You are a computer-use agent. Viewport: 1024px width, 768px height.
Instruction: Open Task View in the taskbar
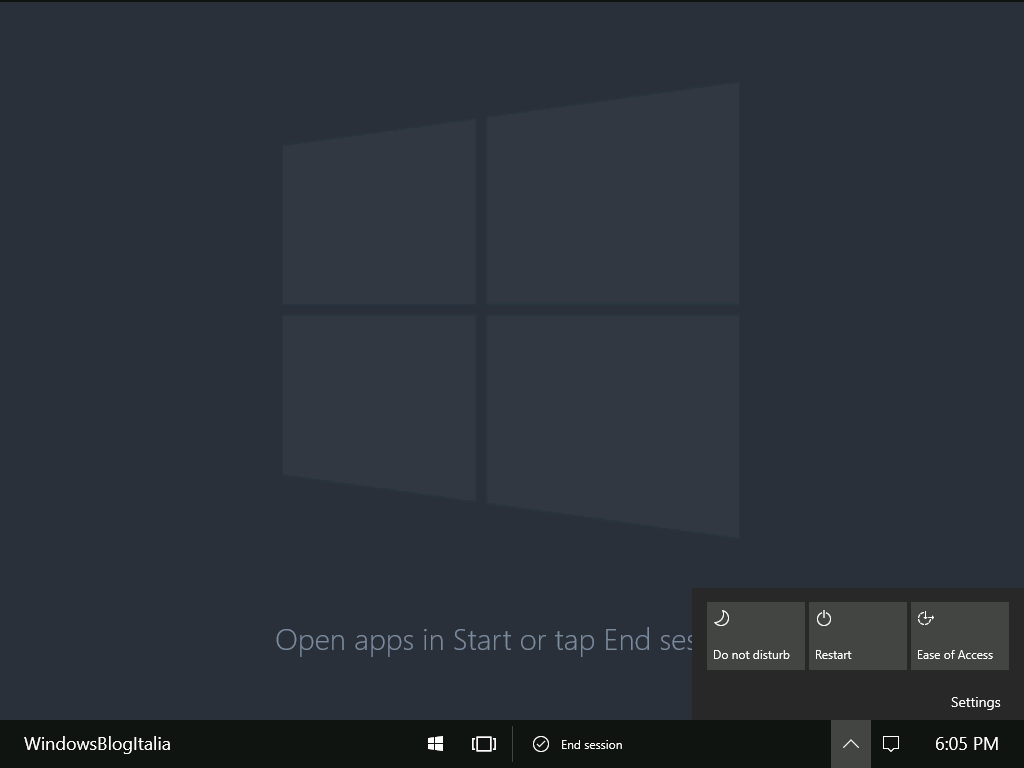click(x=483, y=744)
